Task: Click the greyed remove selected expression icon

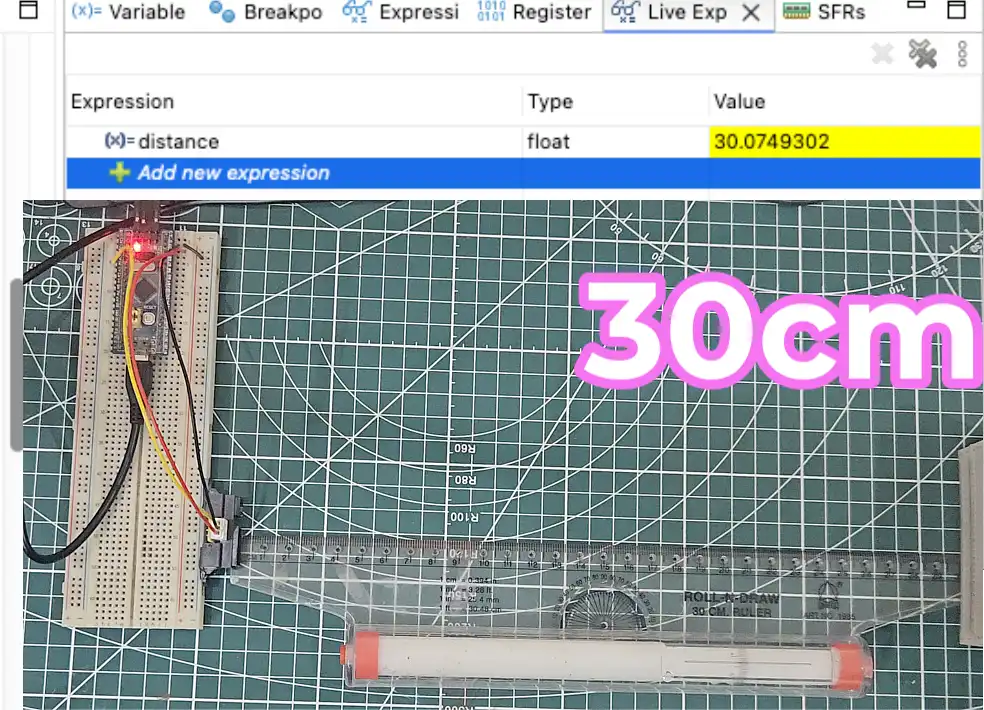Action: tap(882, 54)
